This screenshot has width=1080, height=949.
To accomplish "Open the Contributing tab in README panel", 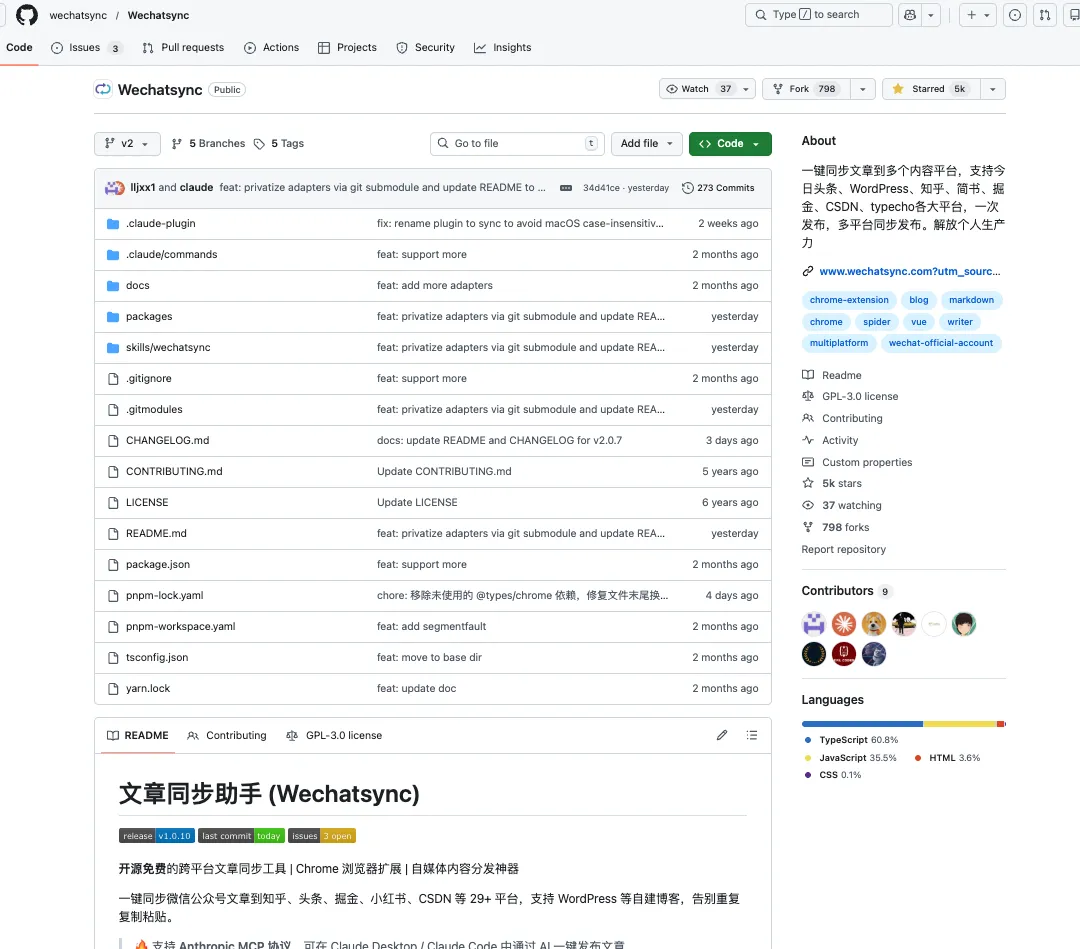I will click(227, 735).
